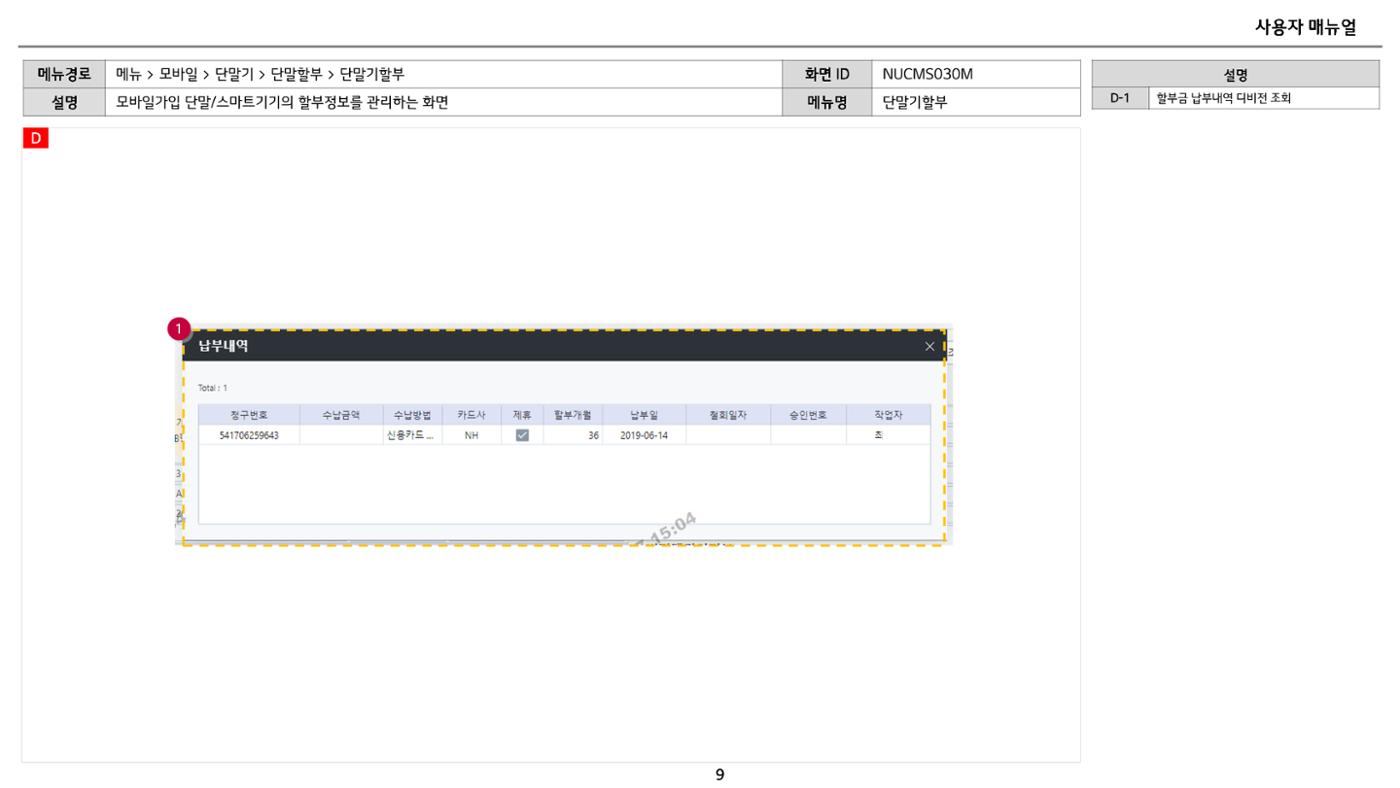Click the 제휴 column header
The image size is (1400, 788).
(x=522, y=415)
